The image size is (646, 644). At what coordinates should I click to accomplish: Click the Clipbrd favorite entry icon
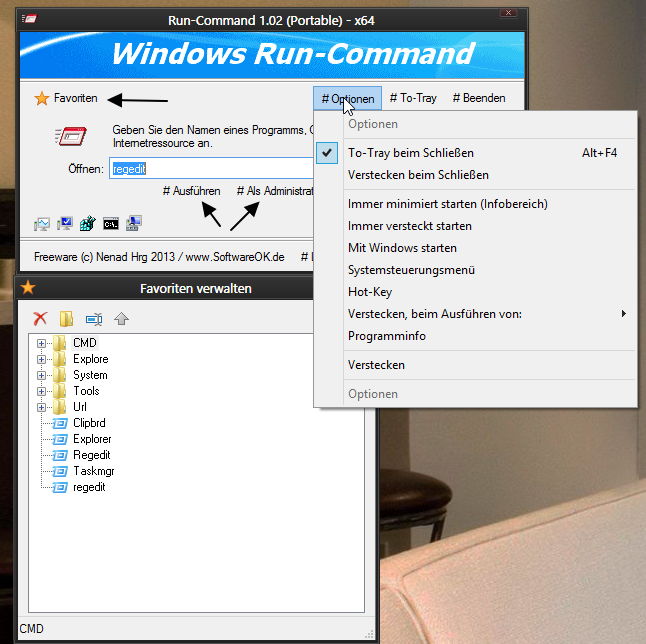(60, 423)
